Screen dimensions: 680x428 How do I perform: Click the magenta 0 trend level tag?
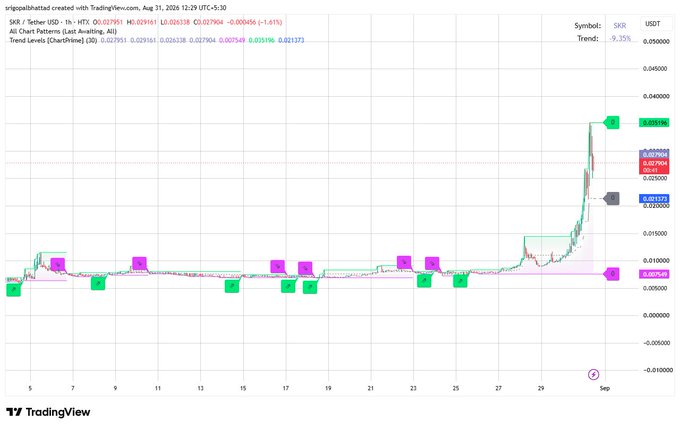tap(612, 274)
